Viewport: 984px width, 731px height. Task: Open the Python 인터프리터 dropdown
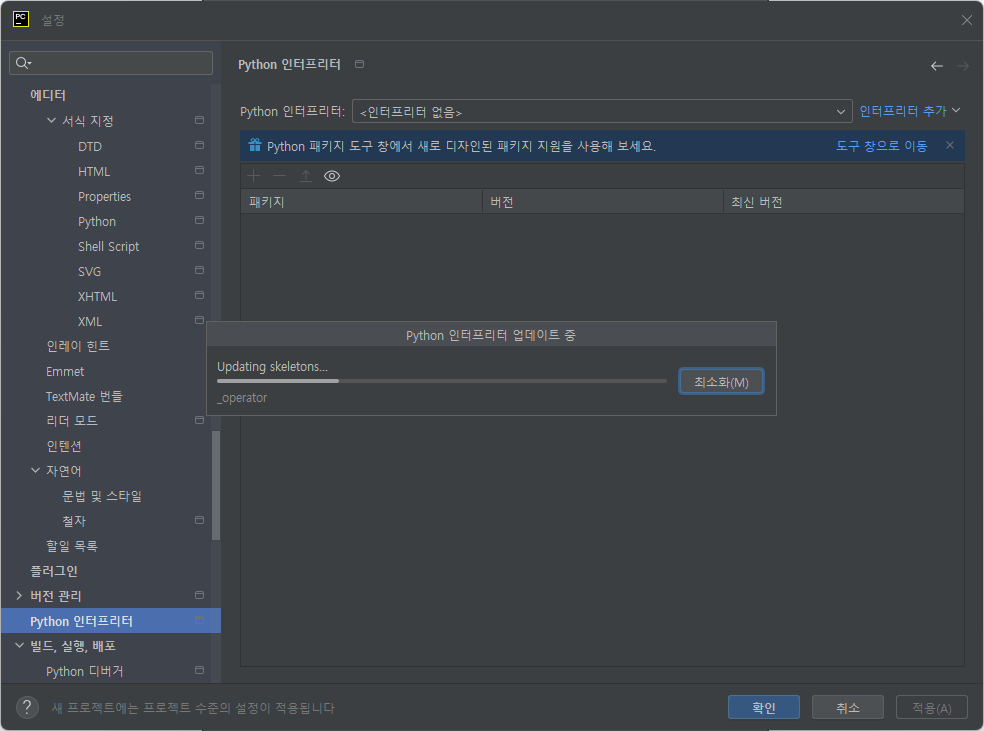[602, 112]
